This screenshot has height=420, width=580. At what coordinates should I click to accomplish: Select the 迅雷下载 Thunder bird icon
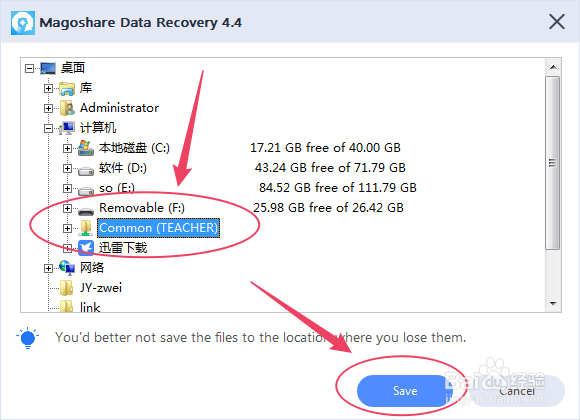(86, 248)
